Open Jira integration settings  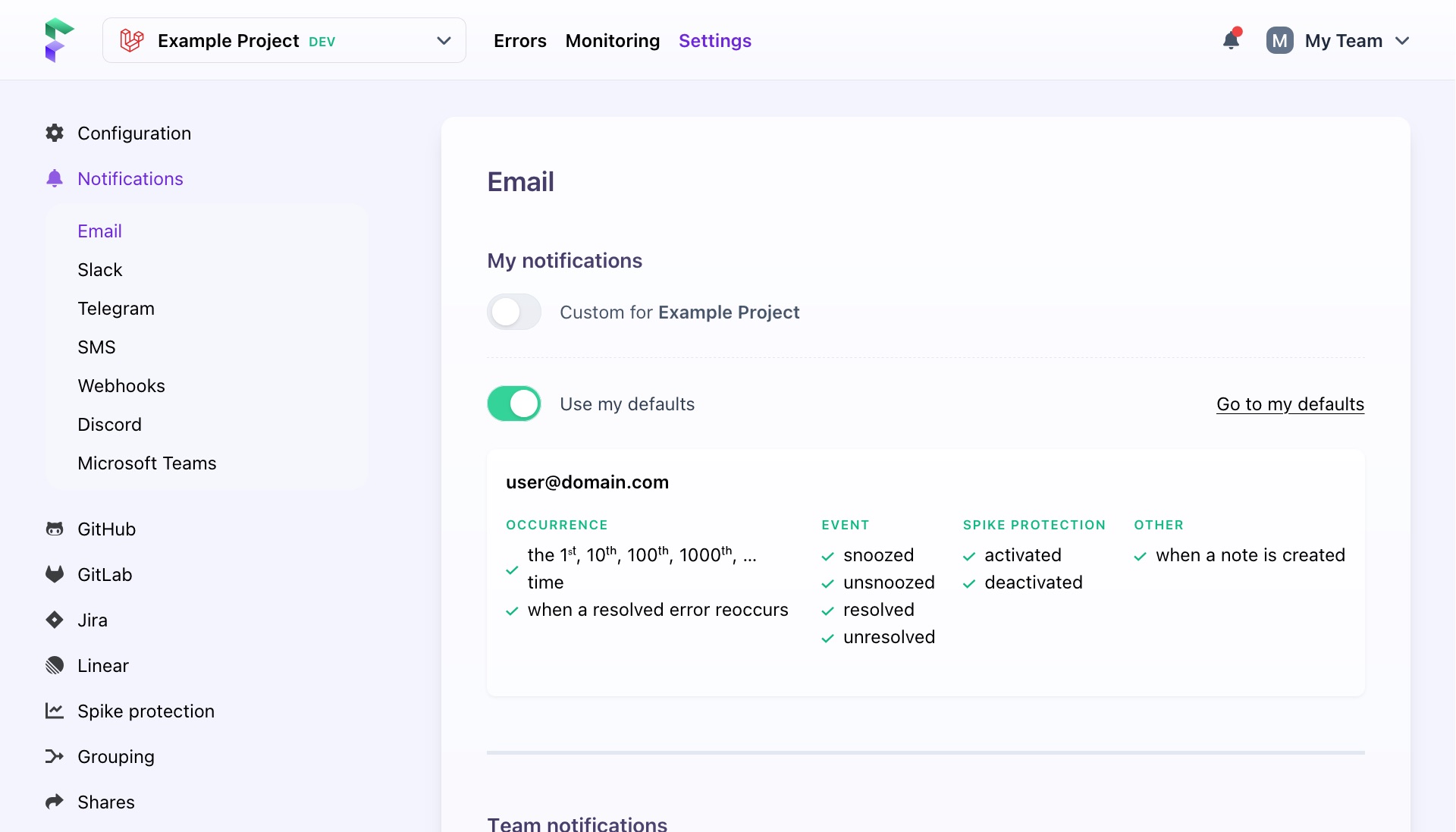coord(92,620)
